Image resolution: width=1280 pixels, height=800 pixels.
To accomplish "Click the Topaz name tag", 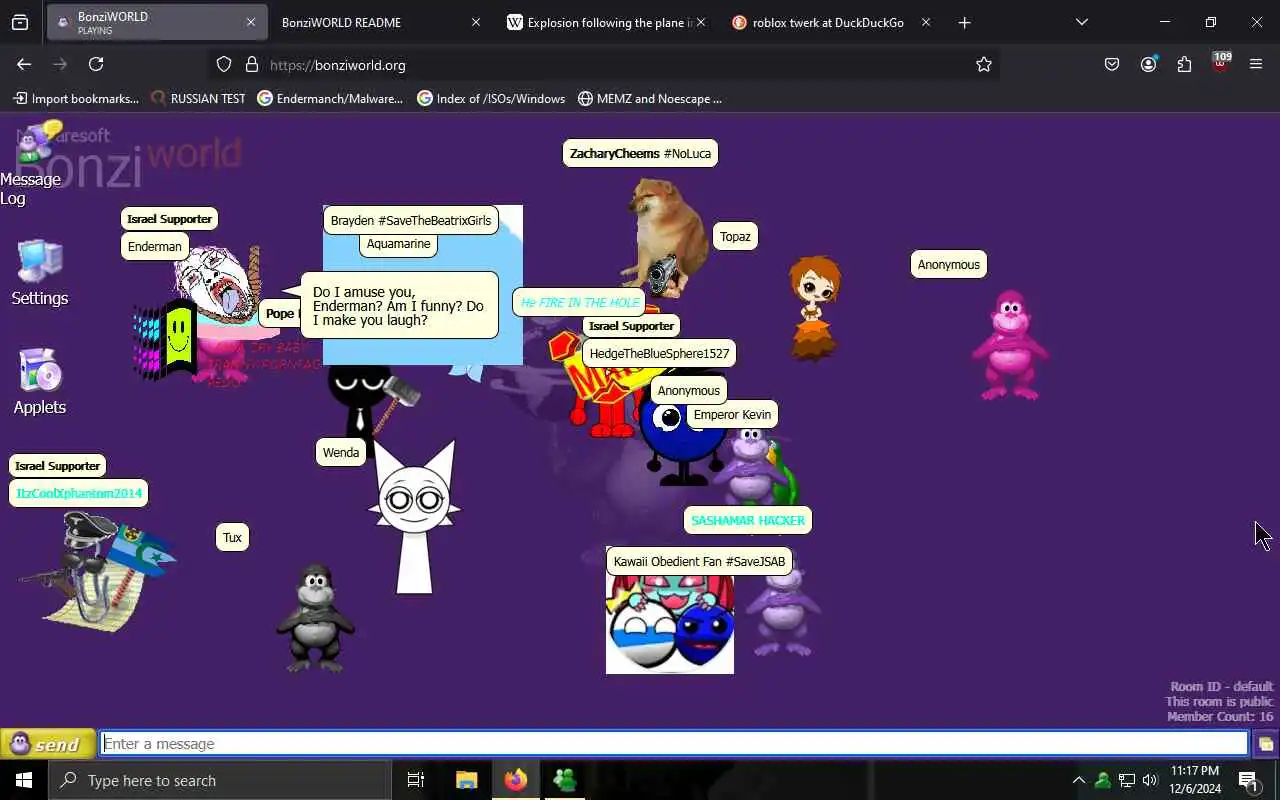I will 735,237.
